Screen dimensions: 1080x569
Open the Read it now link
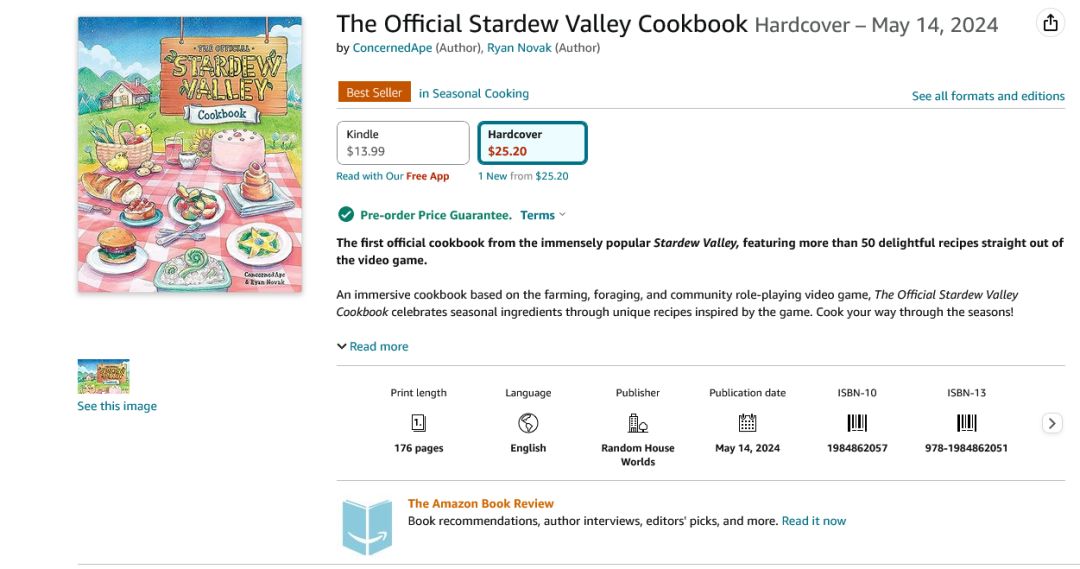[x=813, y=521]
